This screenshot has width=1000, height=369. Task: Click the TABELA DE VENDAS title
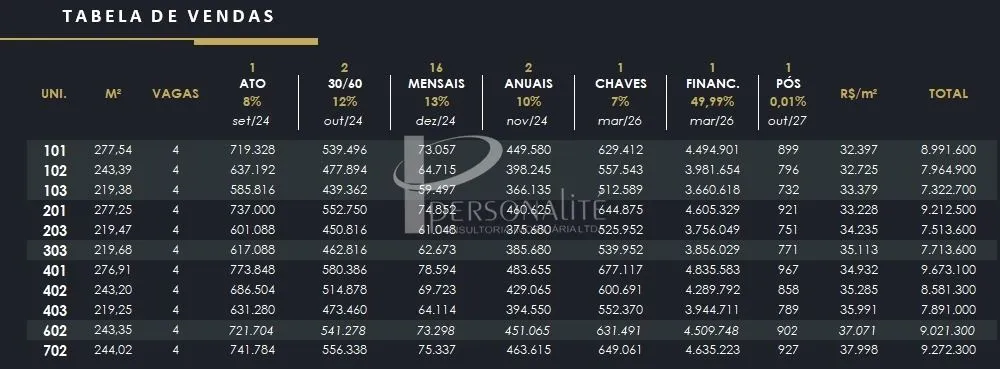(168, 17)
